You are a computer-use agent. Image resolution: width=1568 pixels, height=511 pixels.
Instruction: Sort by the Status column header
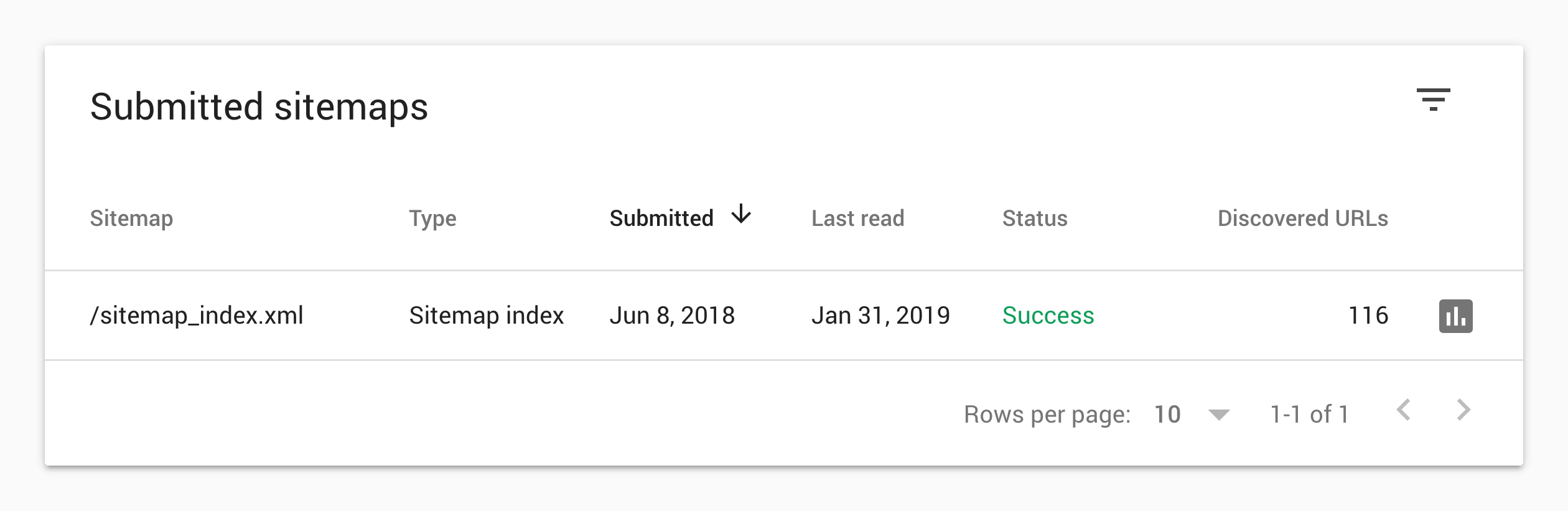click(x=1035, y=218)
